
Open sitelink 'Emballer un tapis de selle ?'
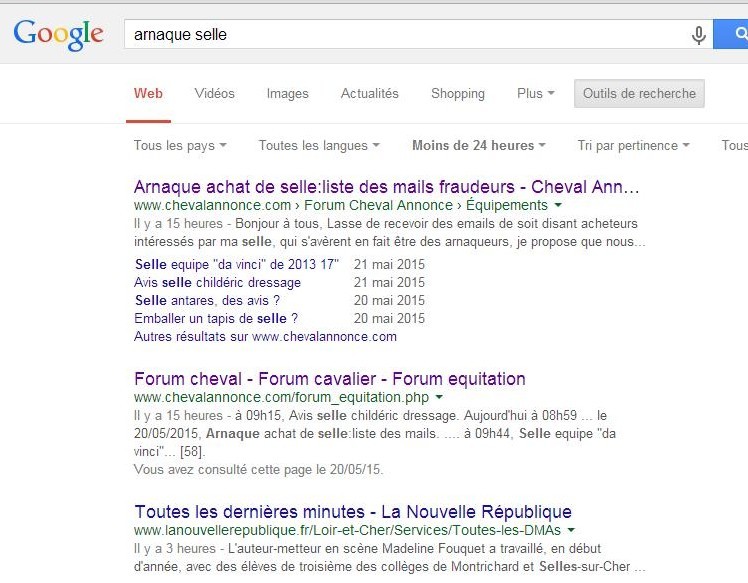click(216, 319)
